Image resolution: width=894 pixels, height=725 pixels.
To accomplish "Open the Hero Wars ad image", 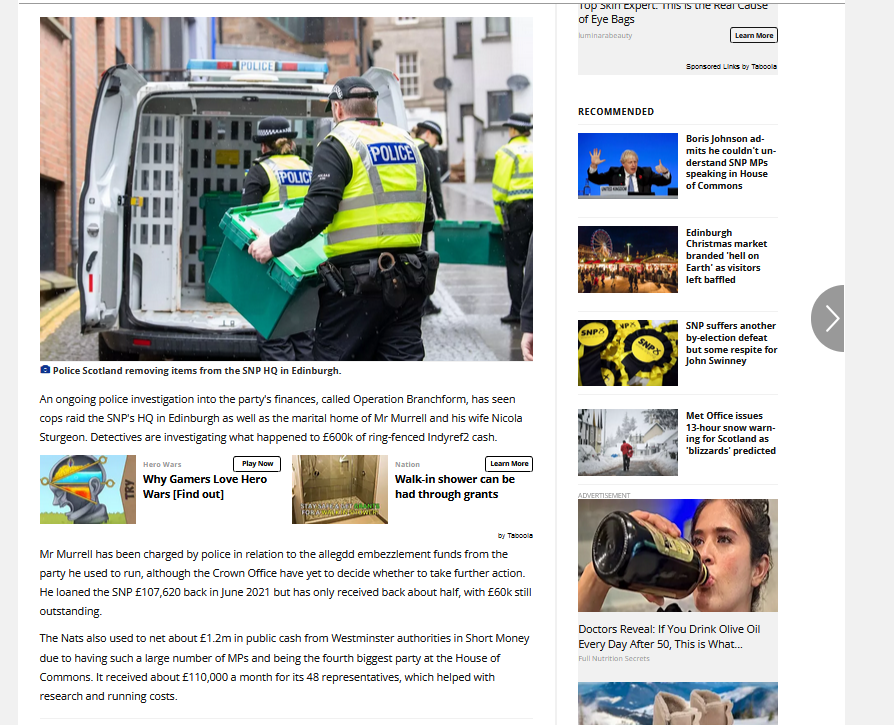I will pyautogui.click(x=88, y=489).
